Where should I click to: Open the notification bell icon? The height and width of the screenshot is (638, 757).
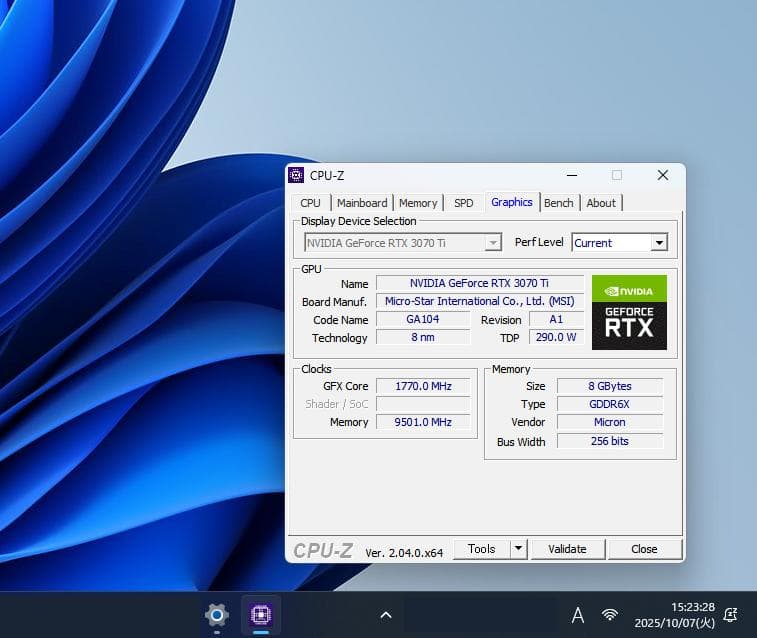(x=730, y=615)
